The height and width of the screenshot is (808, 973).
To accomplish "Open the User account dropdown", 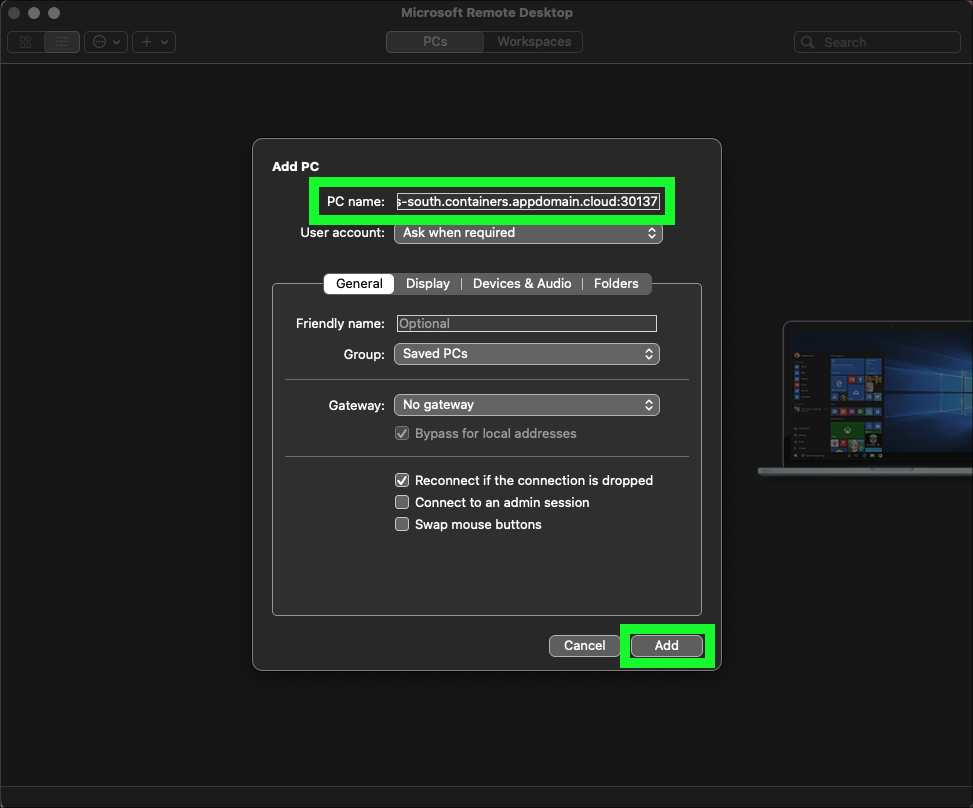I will point(528,233).
